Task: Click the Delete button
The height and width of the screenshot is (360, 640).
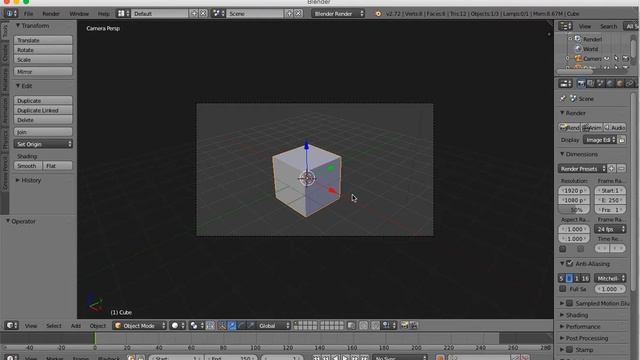Action: 43,120
